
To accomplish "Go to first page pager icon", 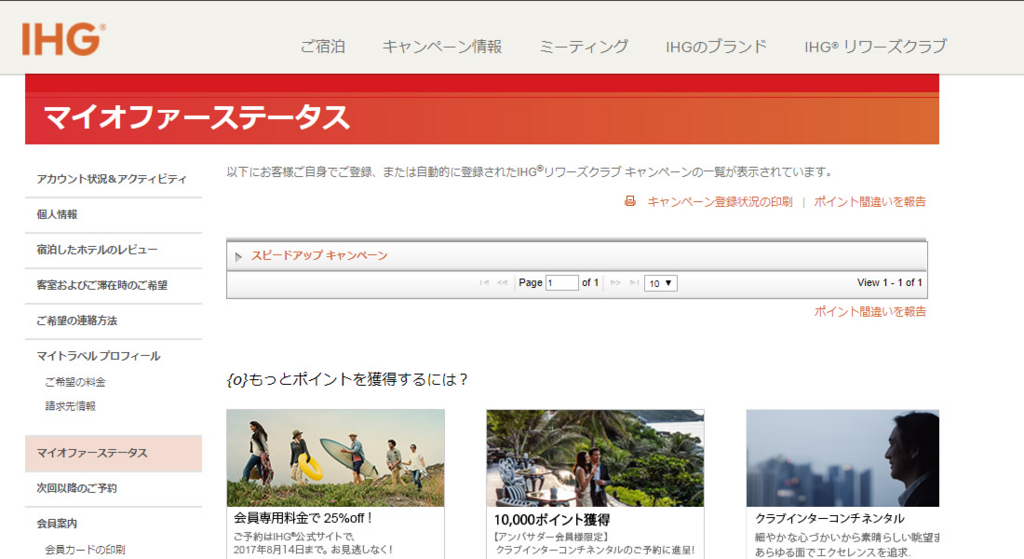I will click(484, 283).
